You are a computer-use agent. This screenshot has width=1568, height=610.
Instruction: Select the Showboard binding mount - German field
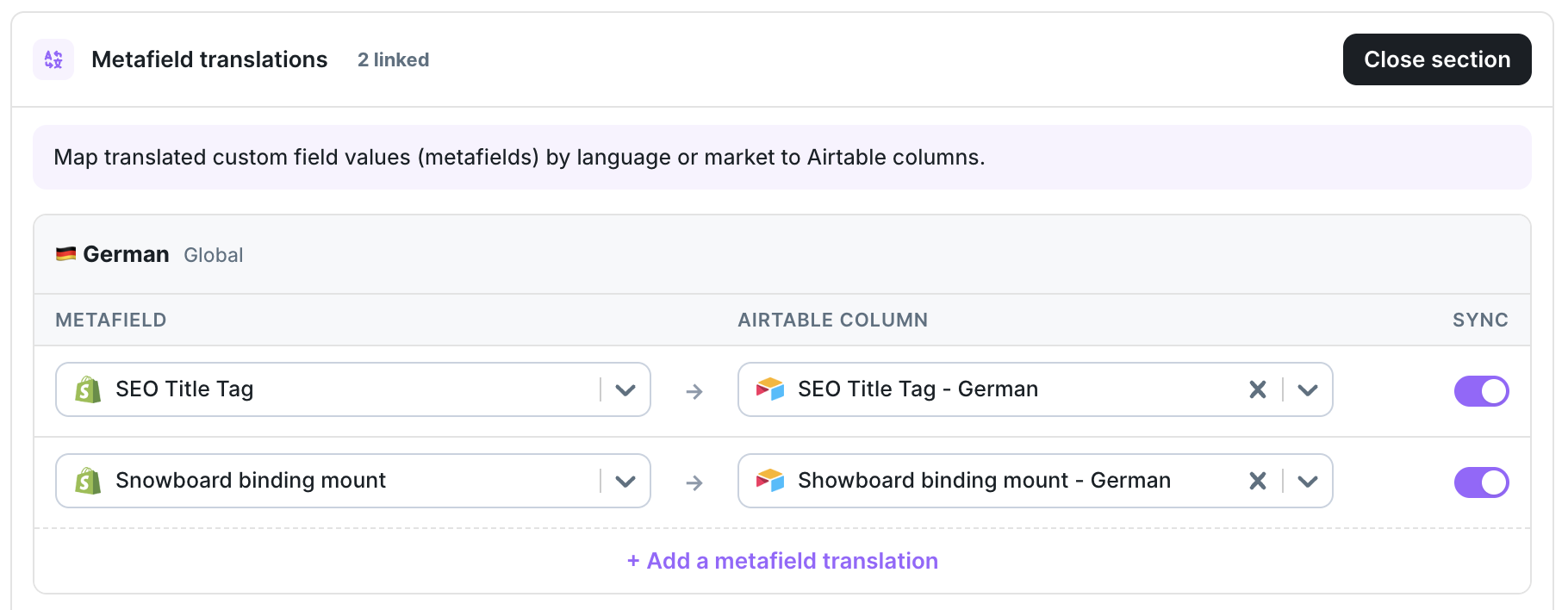[x=1036, y=481]
